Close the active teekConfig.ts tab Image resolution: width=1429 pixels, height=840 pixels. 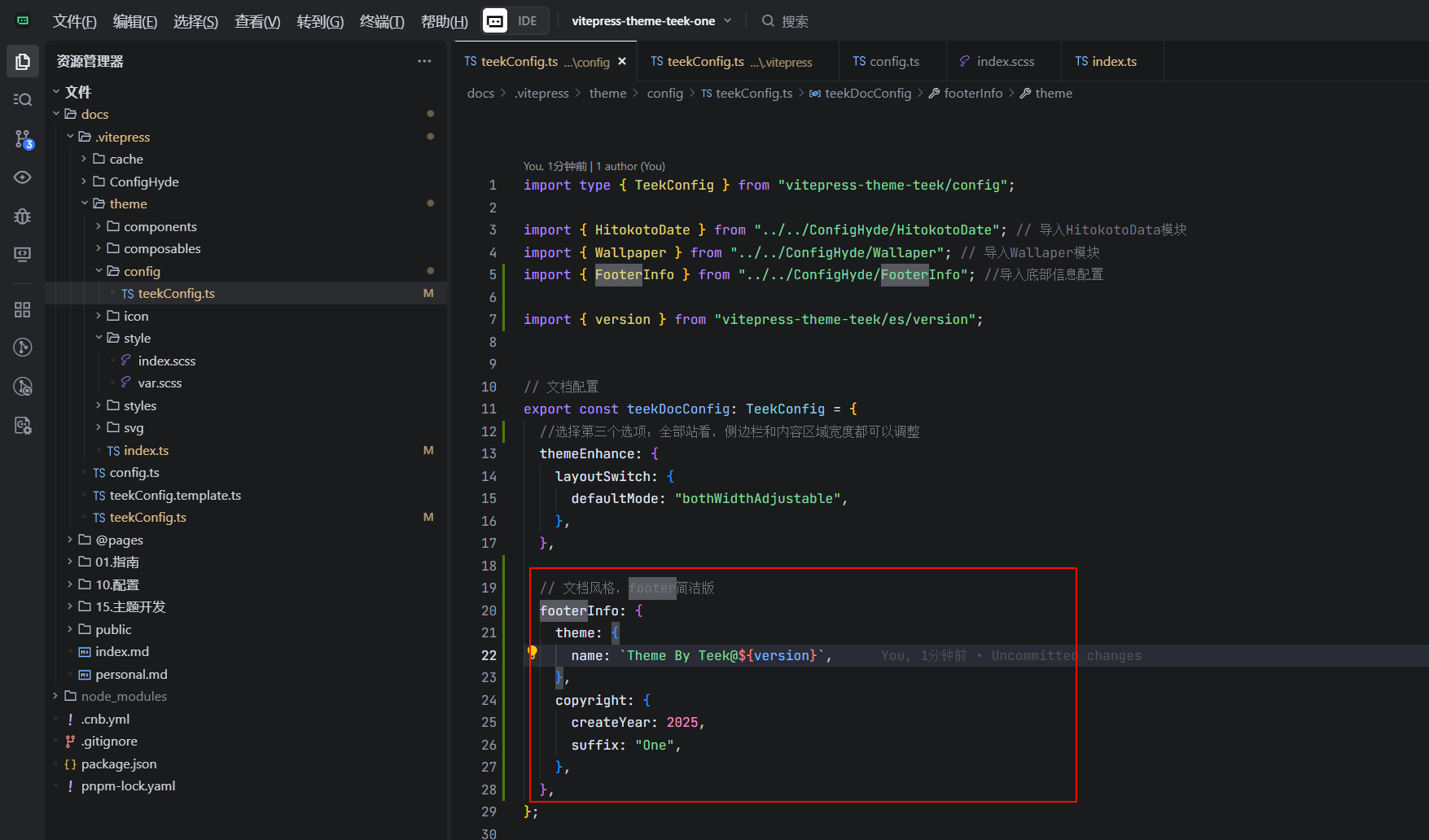(622, 62)
